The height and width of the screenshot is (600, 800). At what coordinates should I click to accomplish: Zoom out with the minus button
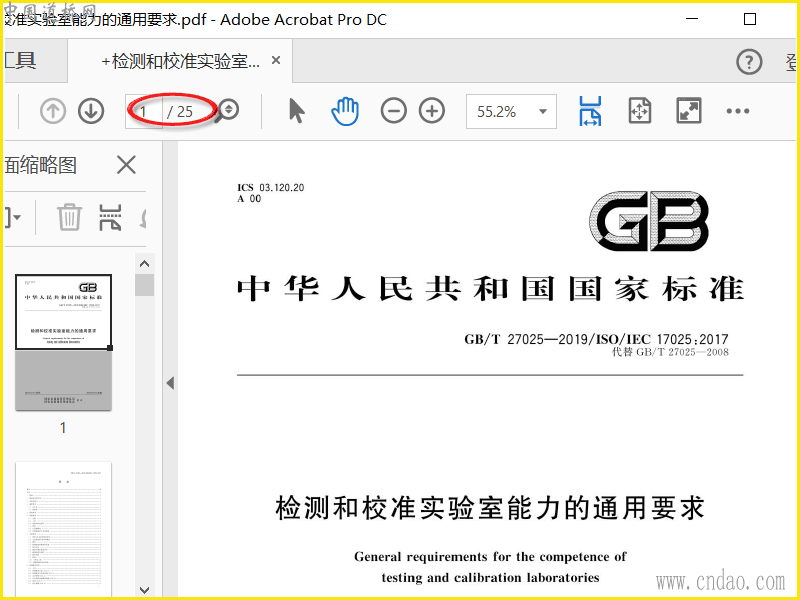pos(393,111)
